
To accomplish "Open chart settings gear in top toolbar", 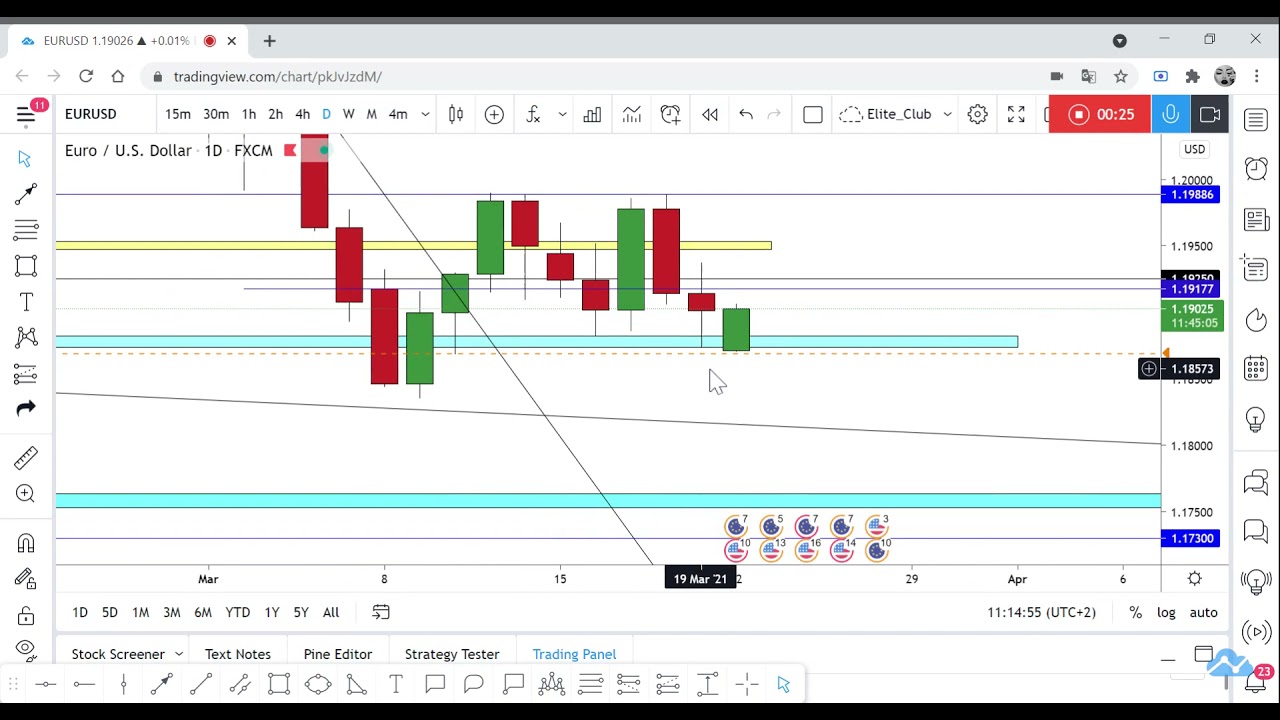I will [978, 114].
